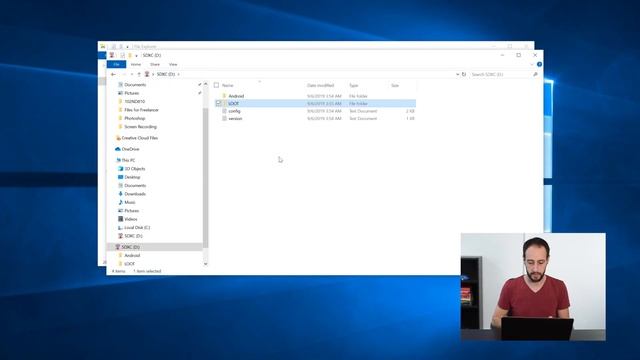Image resolution: width=640 pixels, height=360 pixels.
Task: Expand the ribbon using the chevron
Action: click(532, 64)
